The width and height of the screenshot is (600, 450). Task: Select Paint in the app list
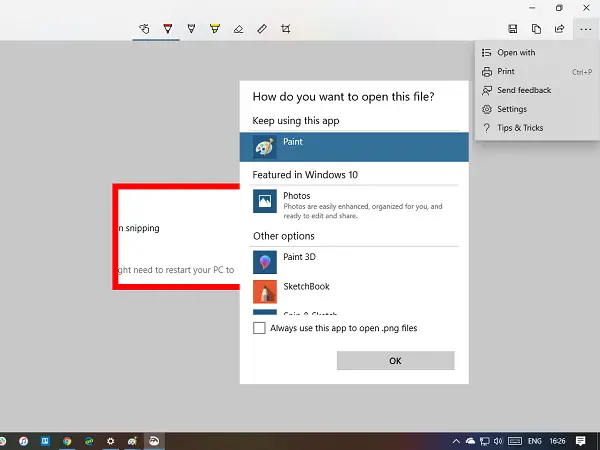[x=354, y=147]
